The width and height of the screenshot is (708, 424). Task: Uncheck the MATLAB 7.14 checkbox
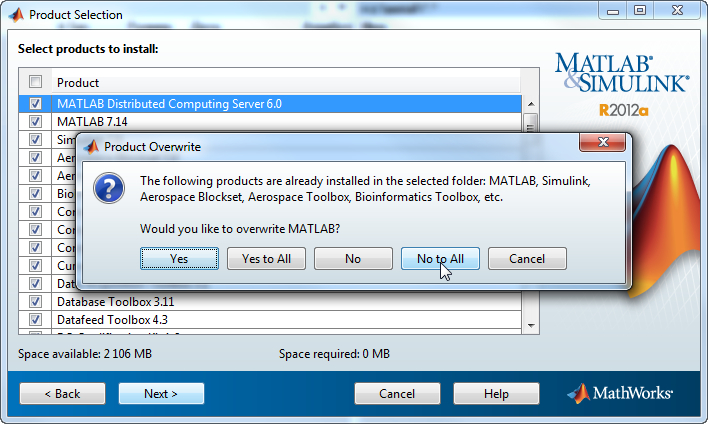(35, 121)
